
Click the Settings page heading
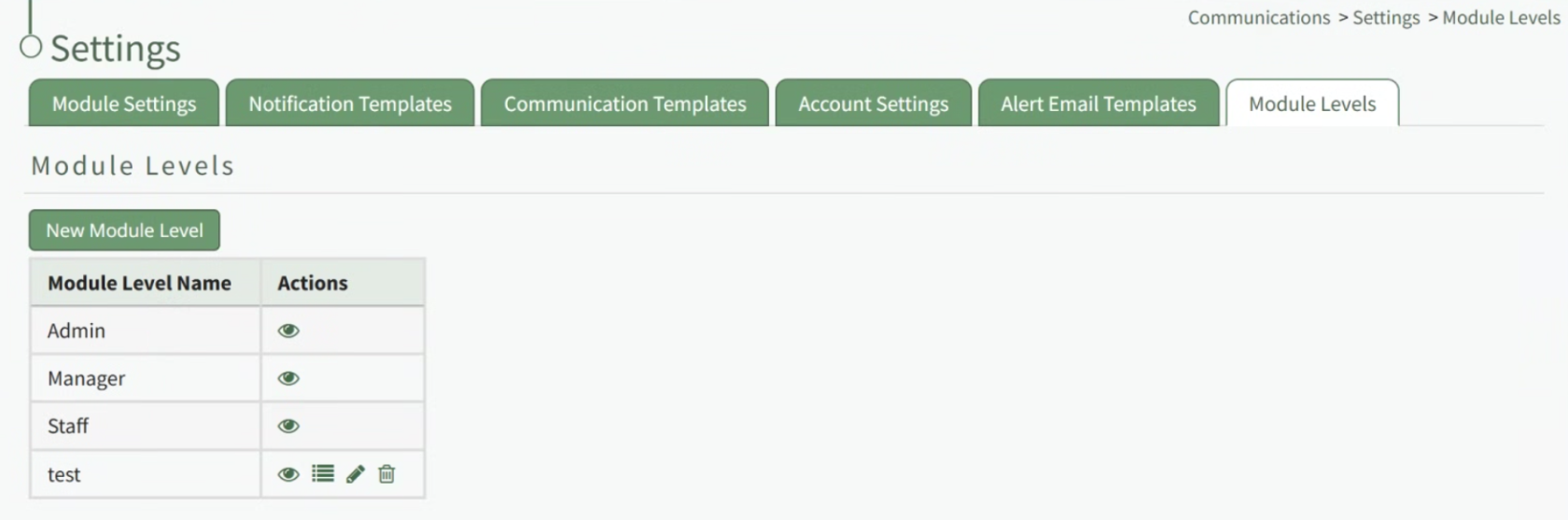click(x=116, y=49)
